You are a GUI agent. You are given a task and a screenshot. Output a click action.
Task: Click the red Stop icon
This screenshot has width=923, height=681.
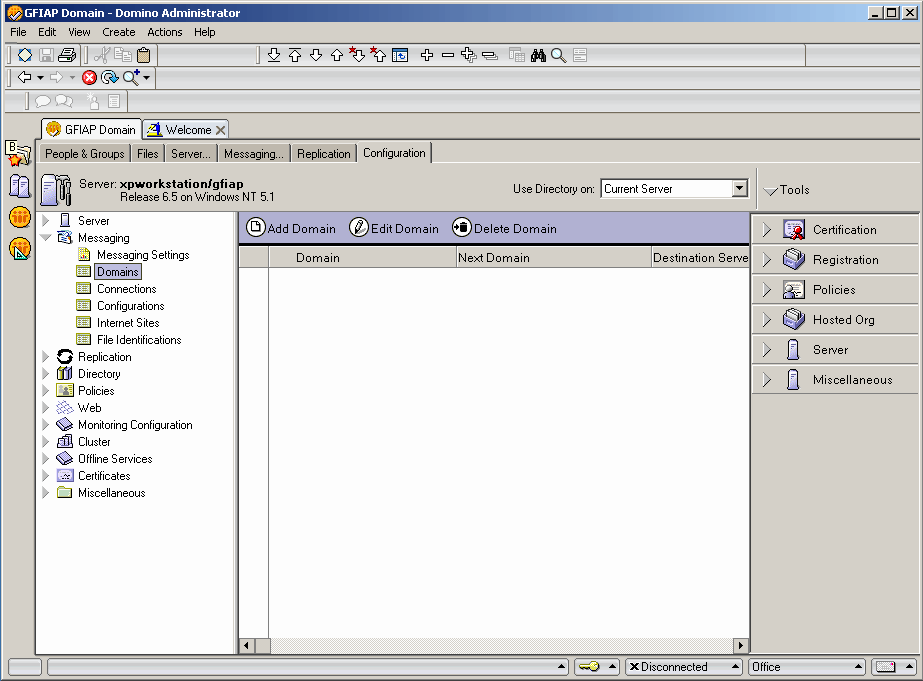pyautogui.click(x=89, y=77)
